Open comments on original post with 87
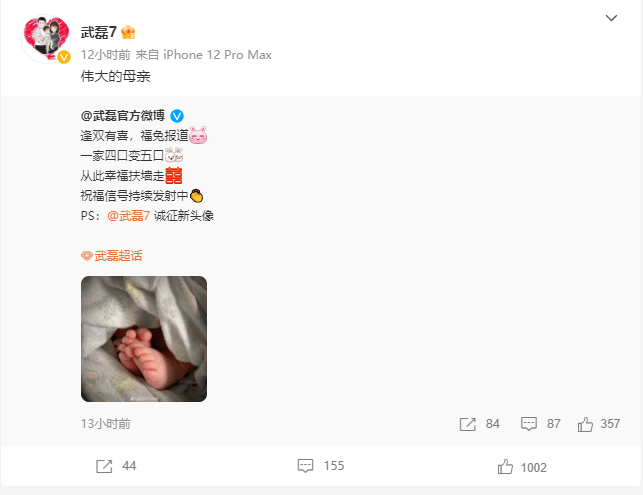643x495 pixels. [540, 424]
